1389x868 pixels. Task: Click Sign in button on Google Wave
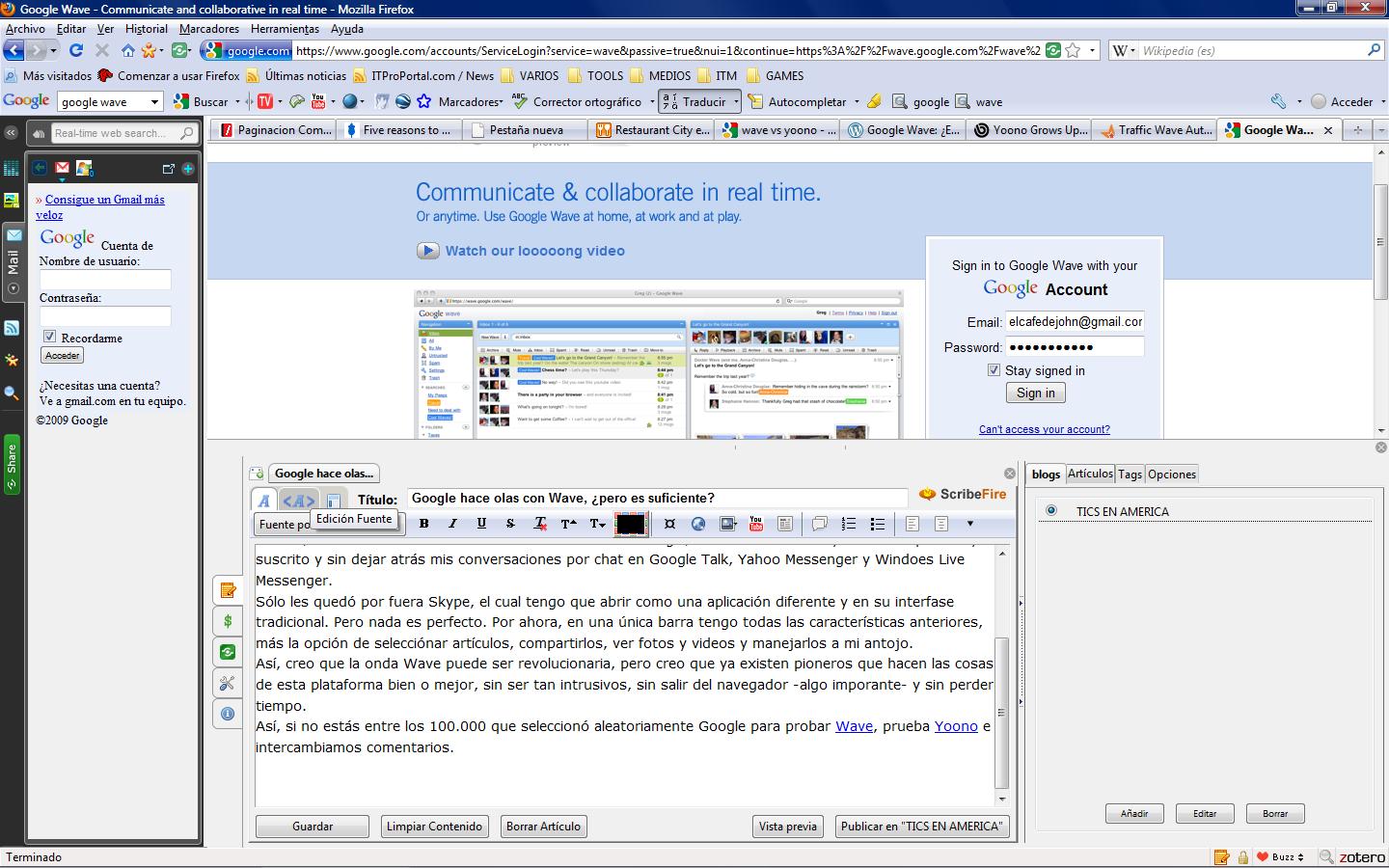point(1035,393)
